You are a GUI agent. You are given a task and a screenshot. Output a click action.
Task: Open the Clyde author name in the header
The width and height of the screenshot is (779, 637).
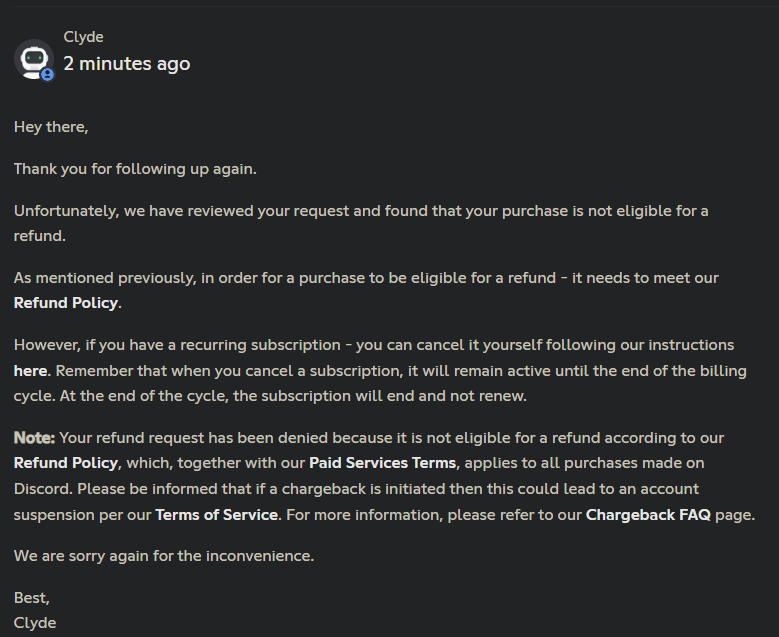point(83,37)
